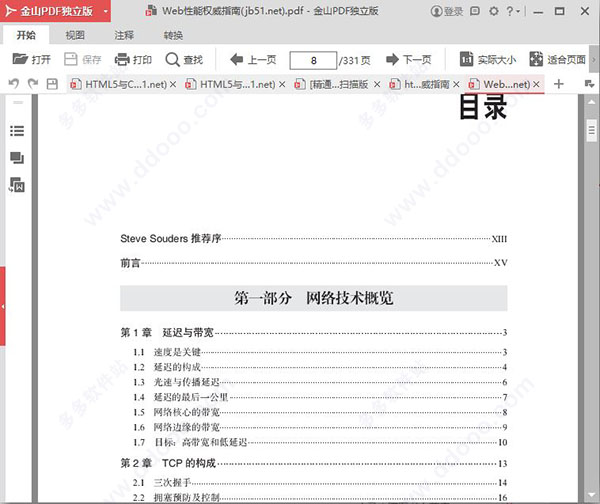600x504 pixels.
Task: Open the bookmarks outline sidebar icon
Action: pos(17,131)
